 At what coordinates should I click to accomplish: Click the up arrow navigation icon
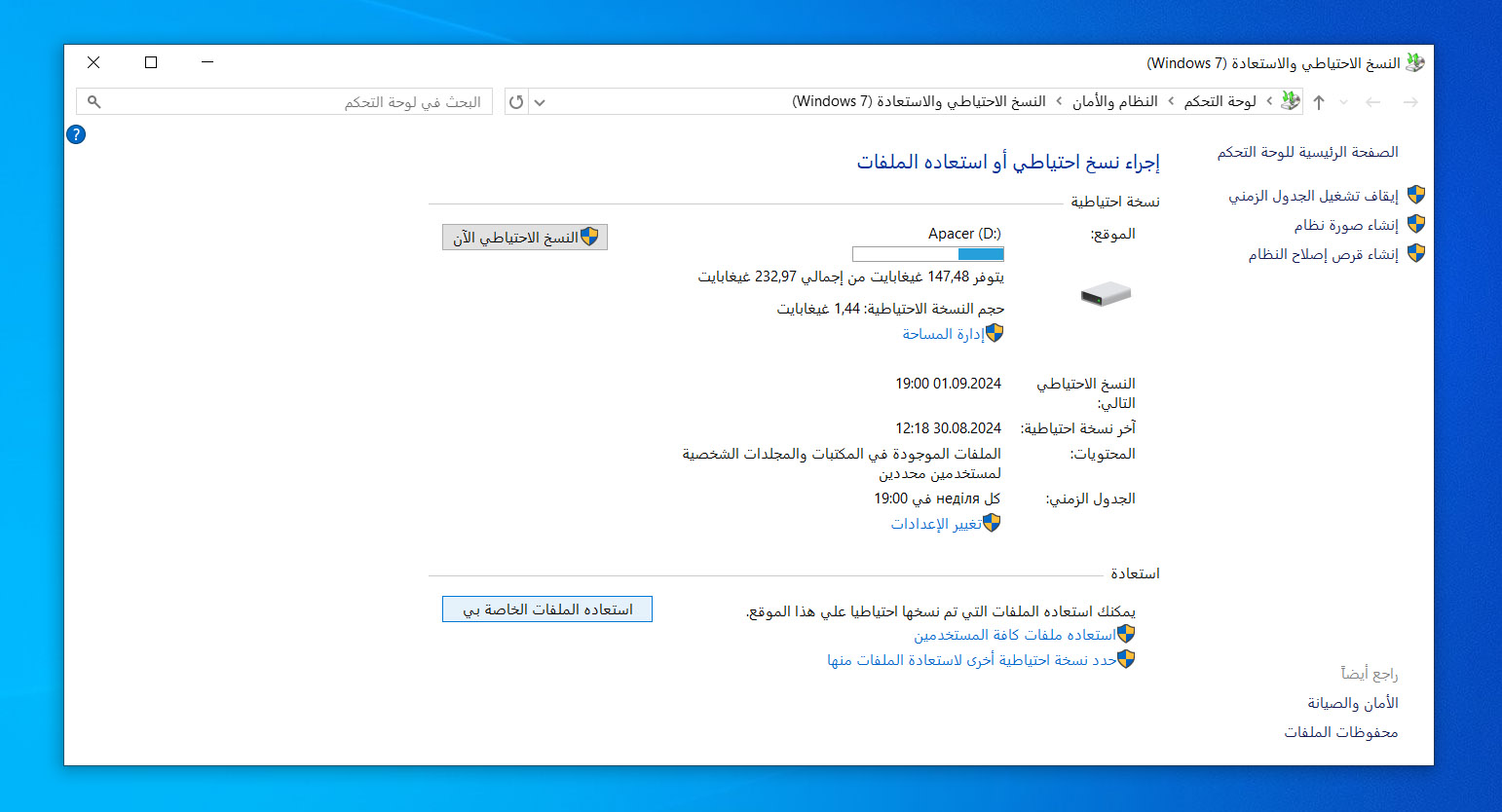[x=1319, y=102]
